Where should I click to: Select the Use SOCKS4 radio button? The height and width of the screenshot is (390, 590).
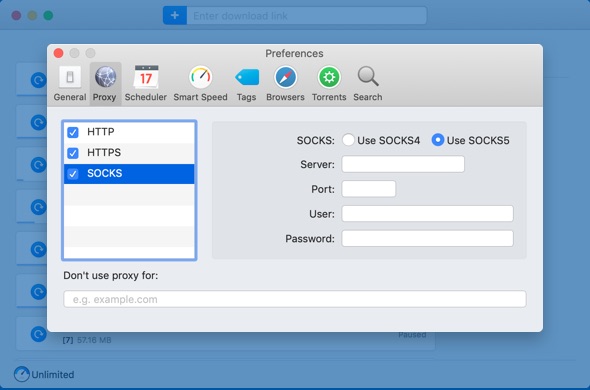(348, 140)
